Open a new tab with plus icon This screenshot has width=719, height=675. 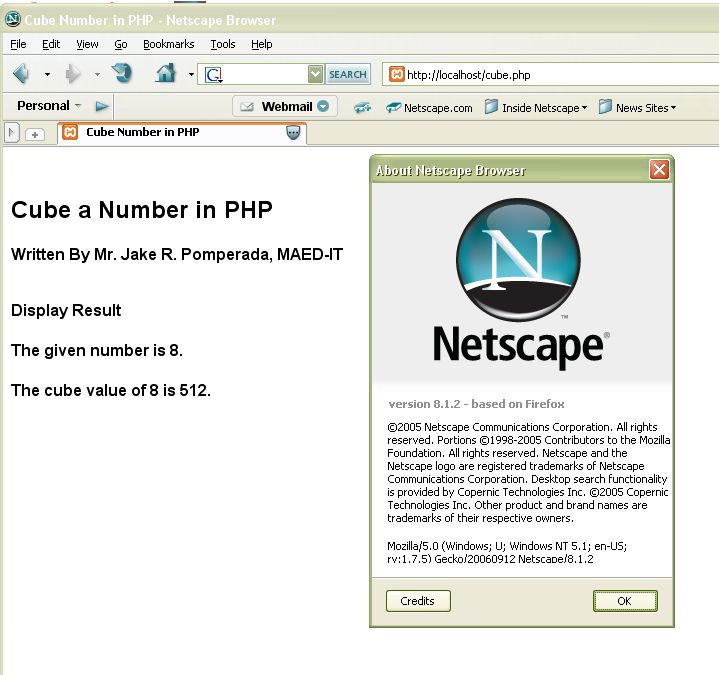(35, 134)
